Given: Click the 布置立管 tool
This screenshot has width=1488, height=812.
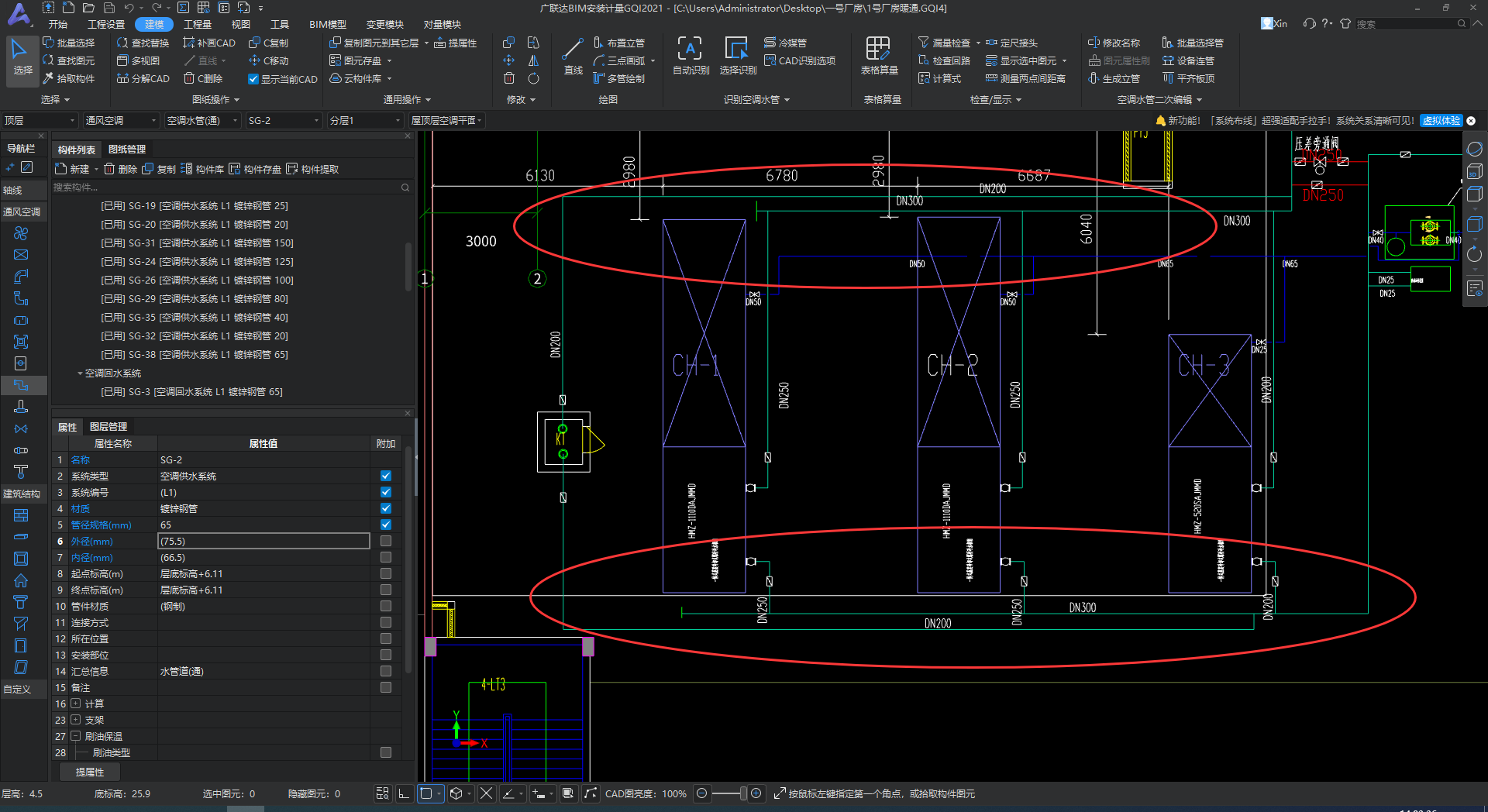Looking at the screenshot, I should [618, 43].
